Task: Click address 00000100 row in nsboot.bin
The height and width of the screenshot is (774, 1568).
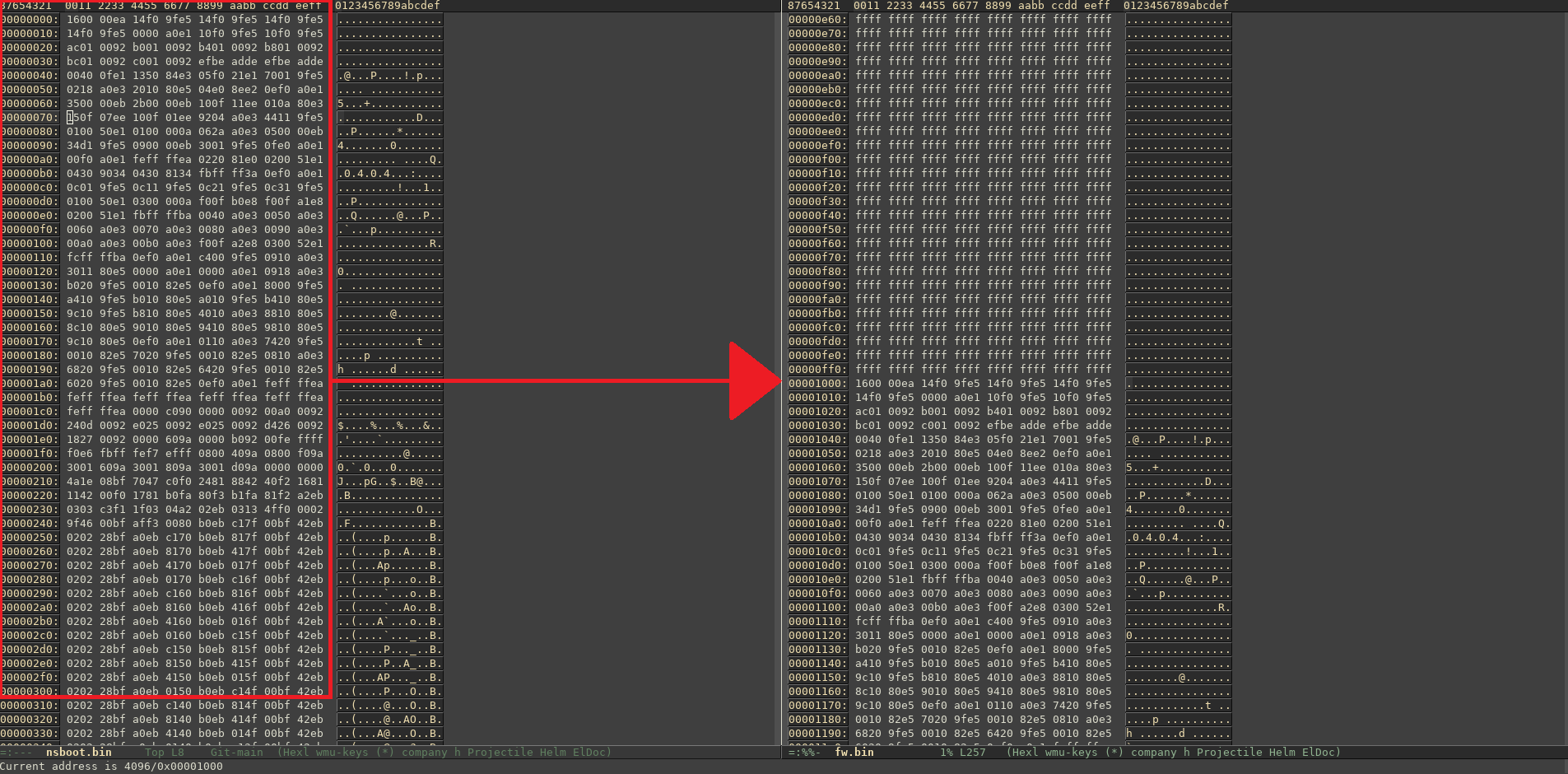Action: tap(221, 243)
